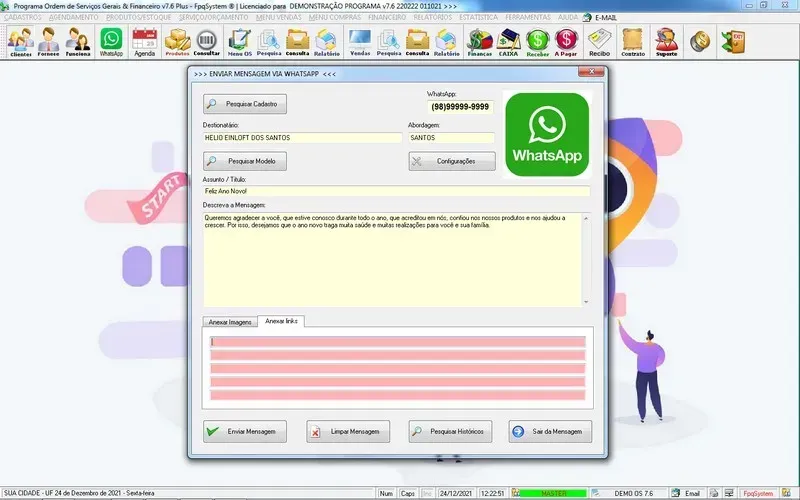Open the A Pagar red dollar icon
The width and height of the screenshot is (800, 500).
point(566,41)
